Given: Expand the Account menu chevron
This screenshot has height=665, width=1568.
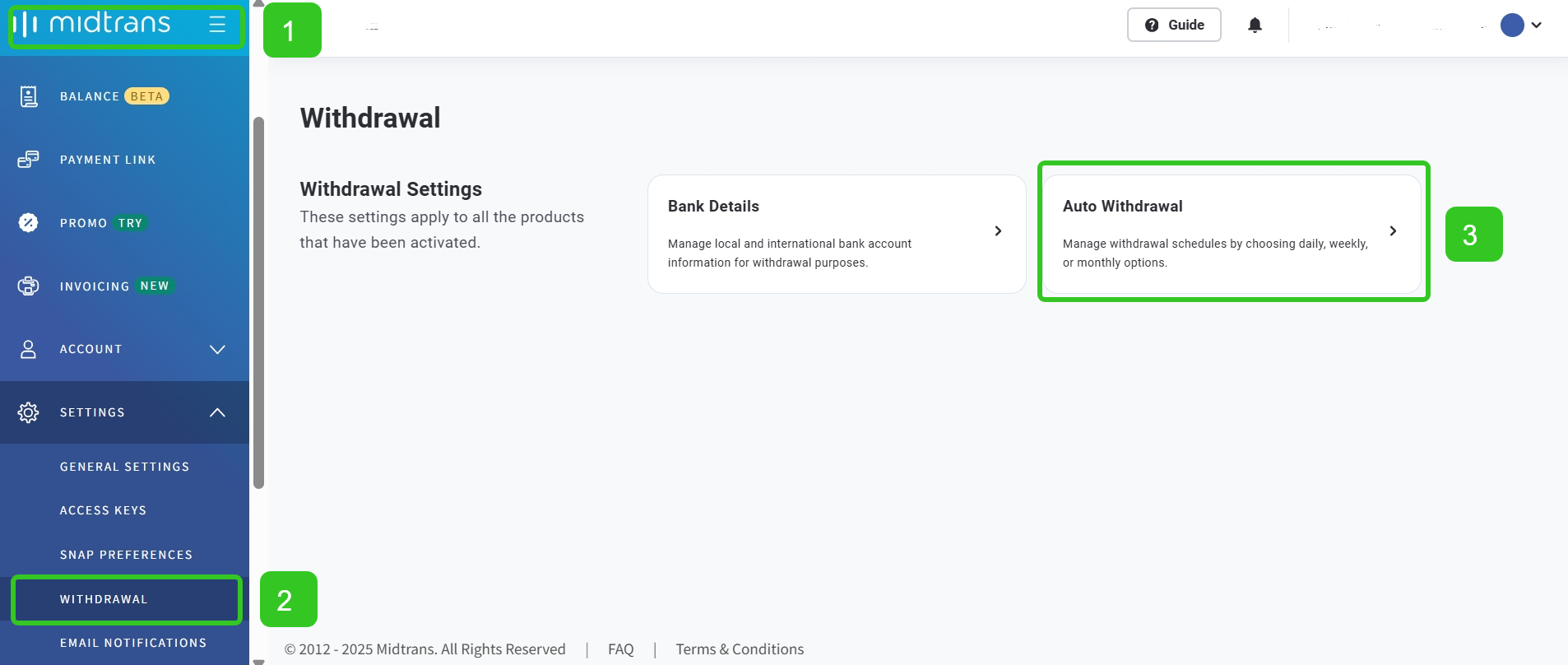Looking at the screenshot, I should tap(217, 349).
